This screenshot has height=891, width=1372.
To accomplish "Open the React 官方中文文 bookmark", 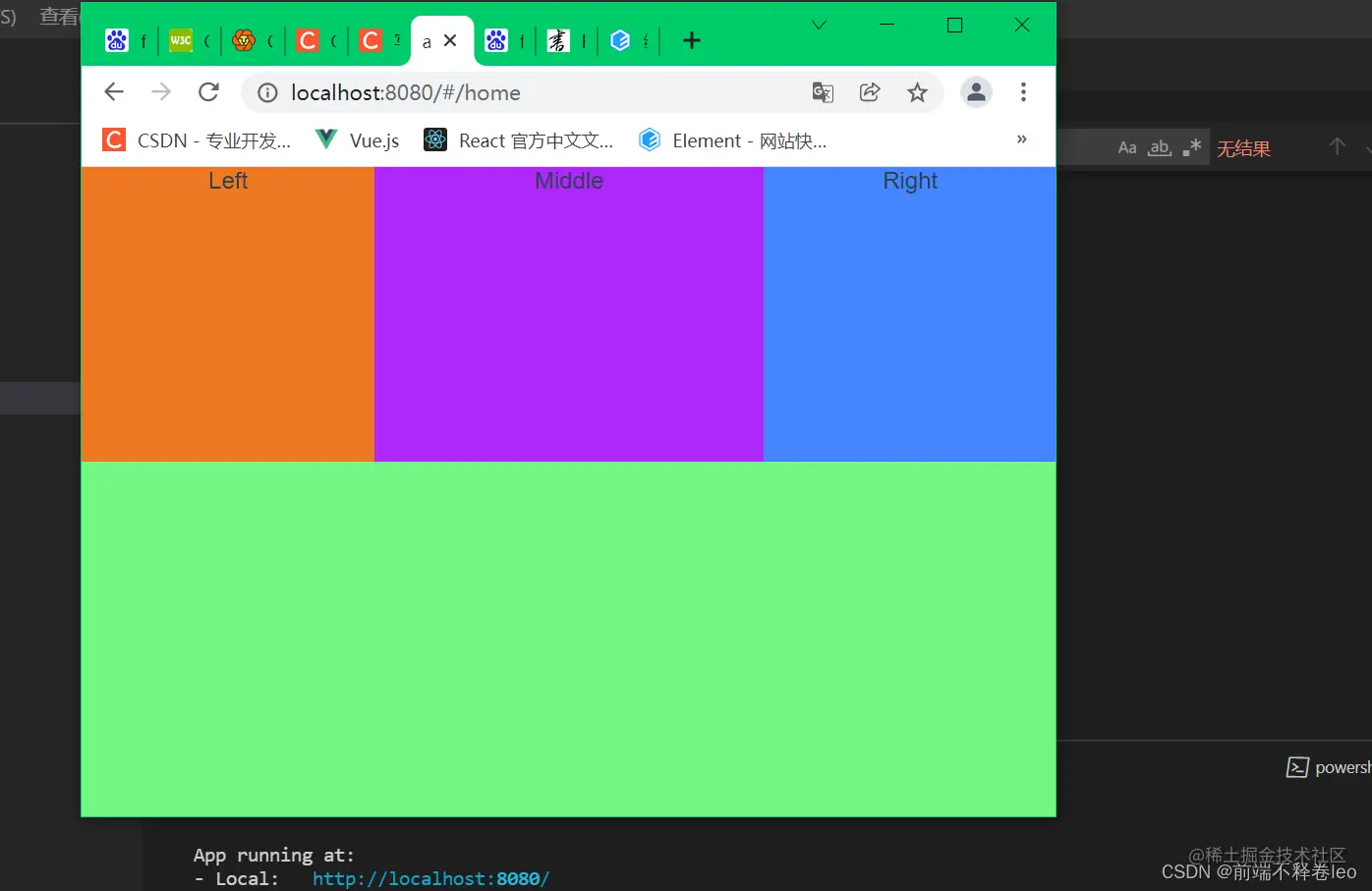I will coord(519,139).
